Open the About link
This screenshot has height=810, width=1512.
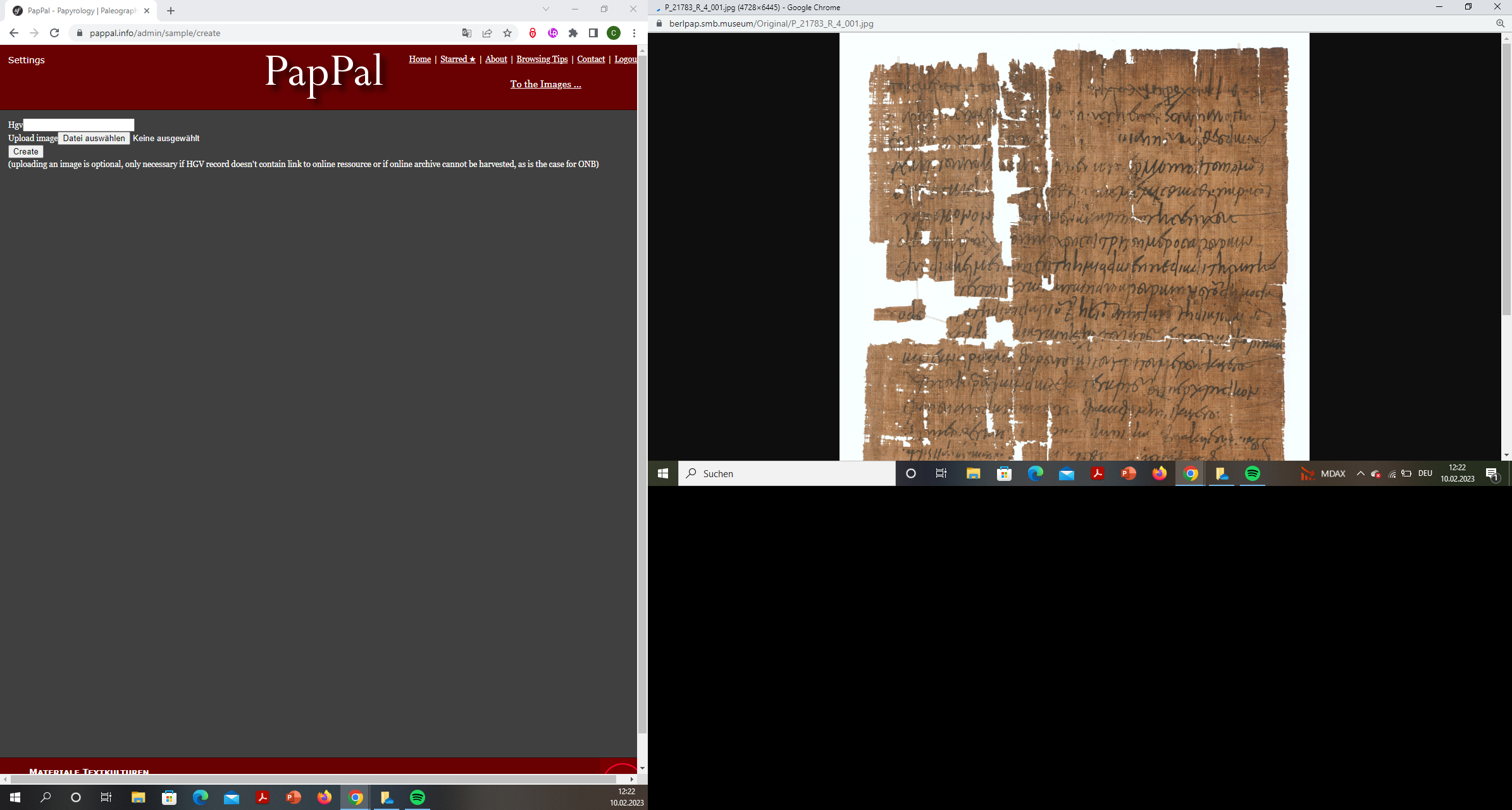tap(496, 59)
